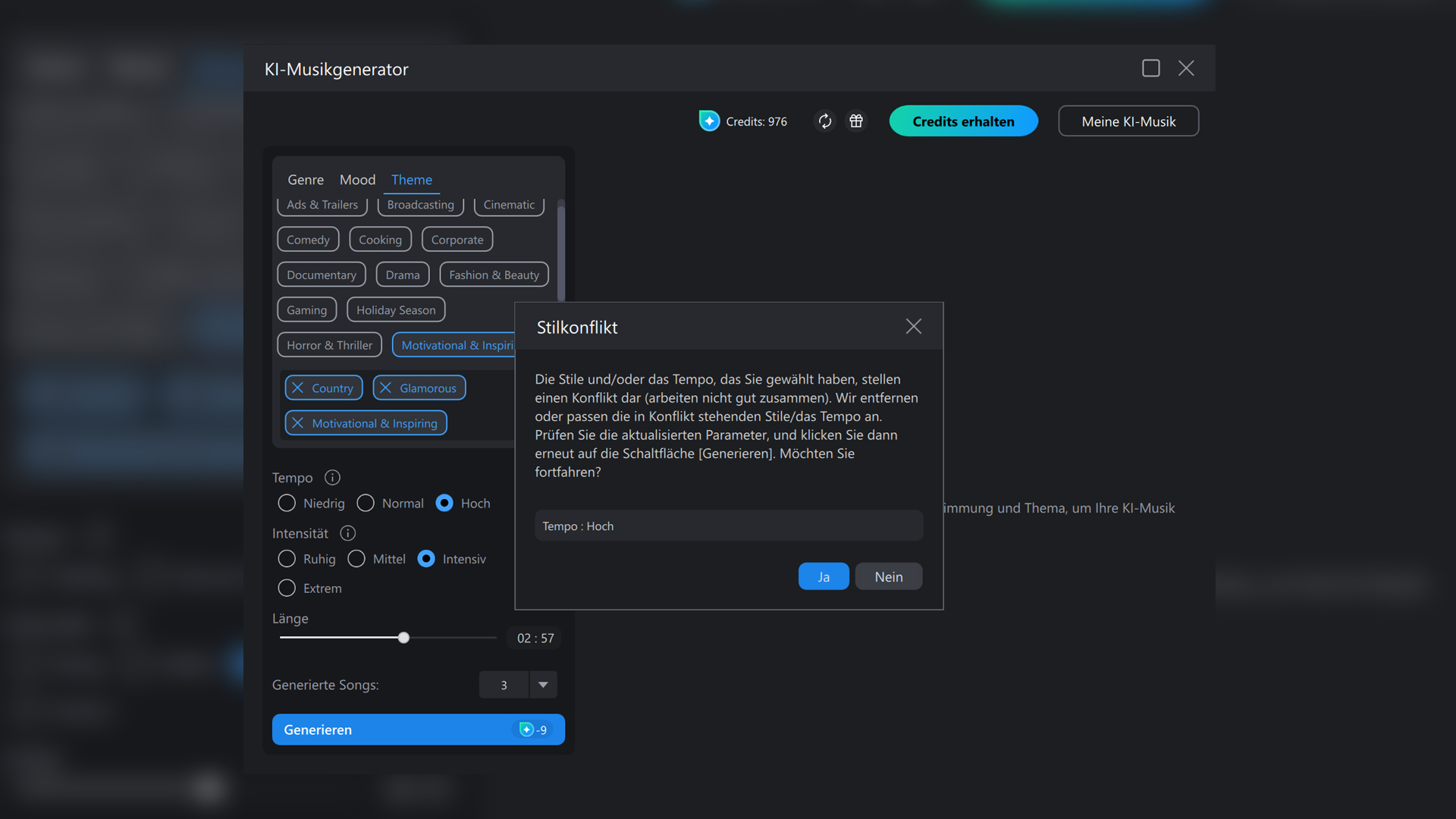
Task: Select Normal tempo radio button
Action: [366, 504]
